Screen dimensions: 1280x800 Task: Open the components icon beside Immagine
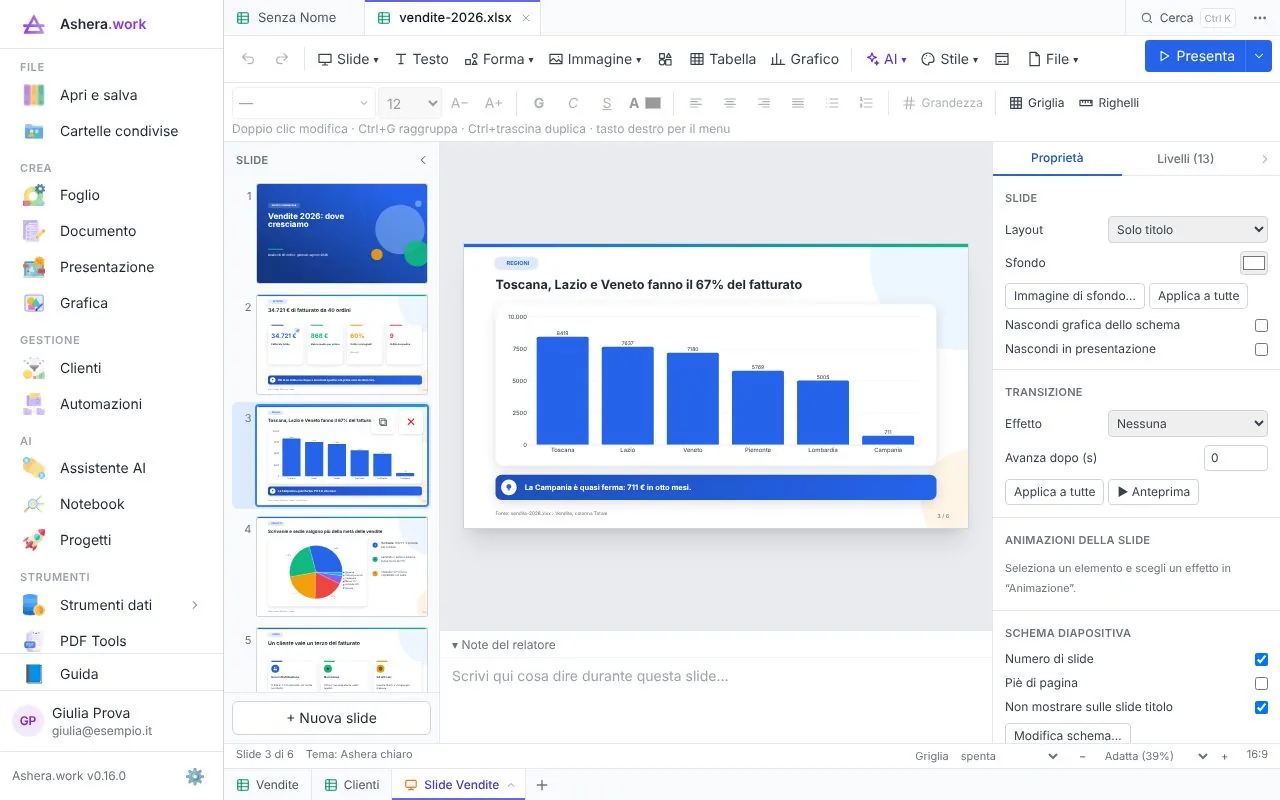(x=665, y=59)
